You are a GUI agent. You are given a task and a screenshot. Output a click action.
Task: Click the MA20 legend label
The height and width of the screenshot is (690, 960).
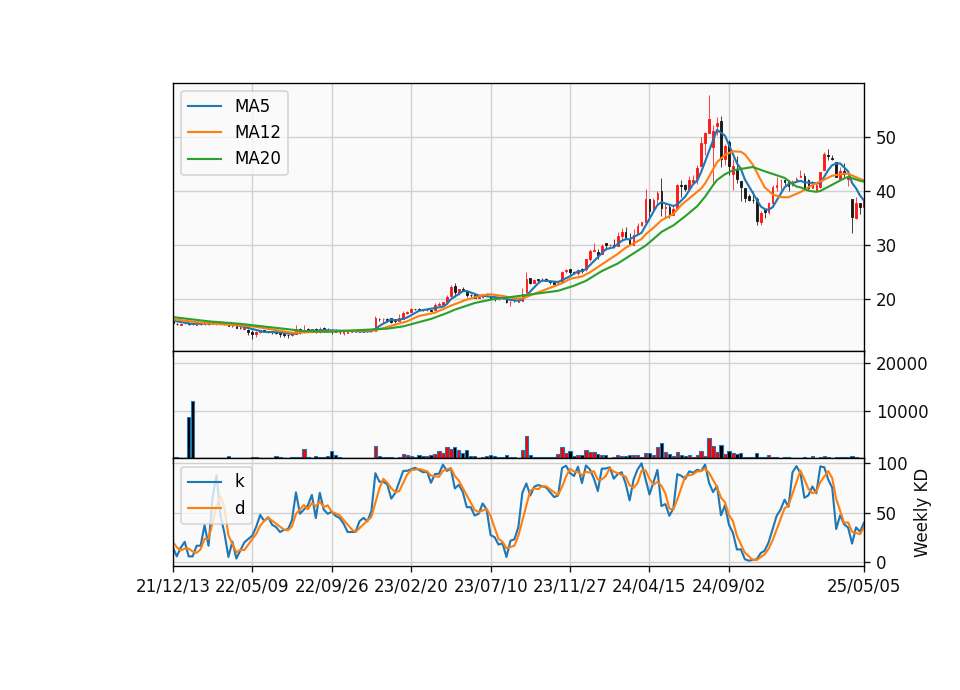(x=257, y=158)
